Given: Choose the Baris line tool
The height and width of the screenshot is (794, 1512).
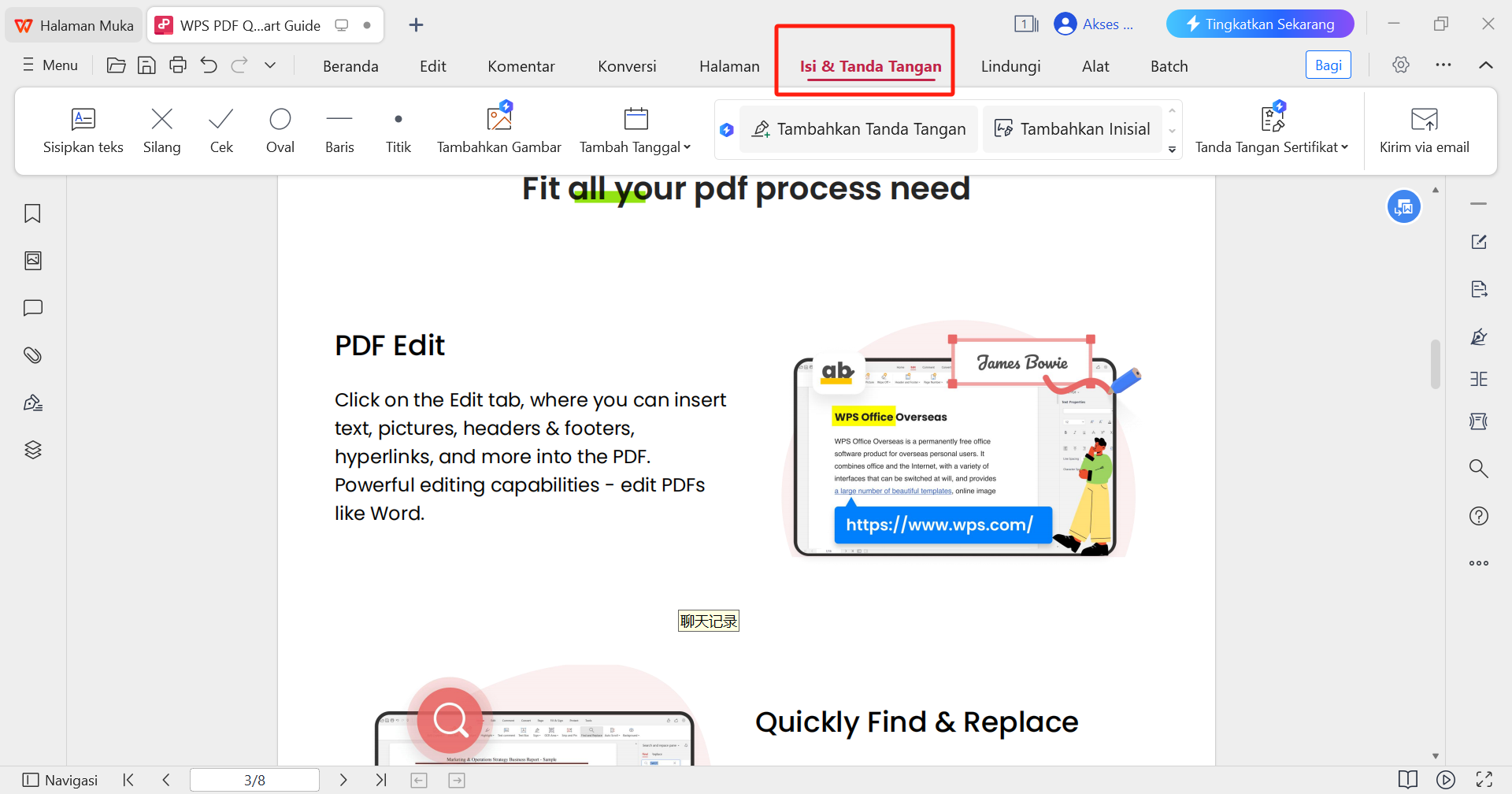Looking at the screenshot, I should click(339, 131).
